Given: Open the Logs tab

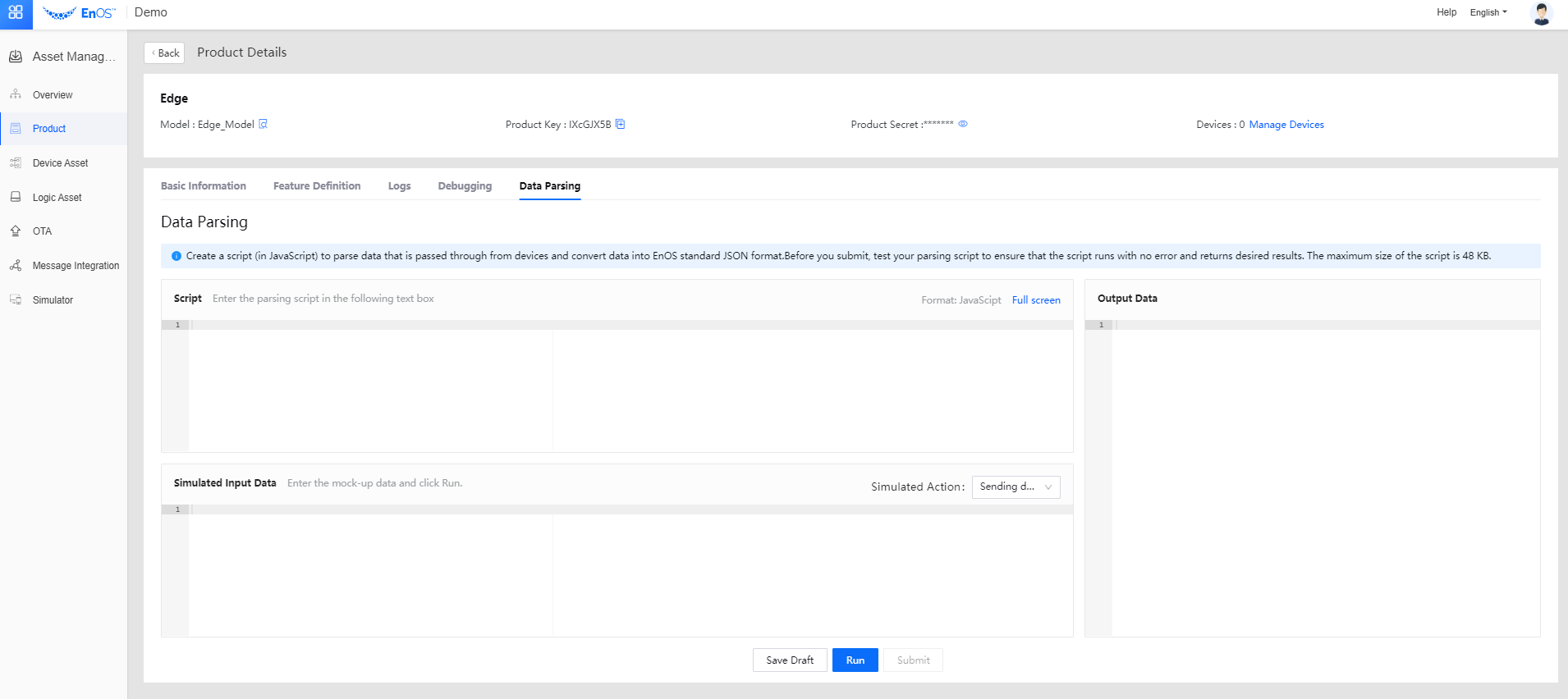Looking at the screenshot, I should [x=399, y=186].
